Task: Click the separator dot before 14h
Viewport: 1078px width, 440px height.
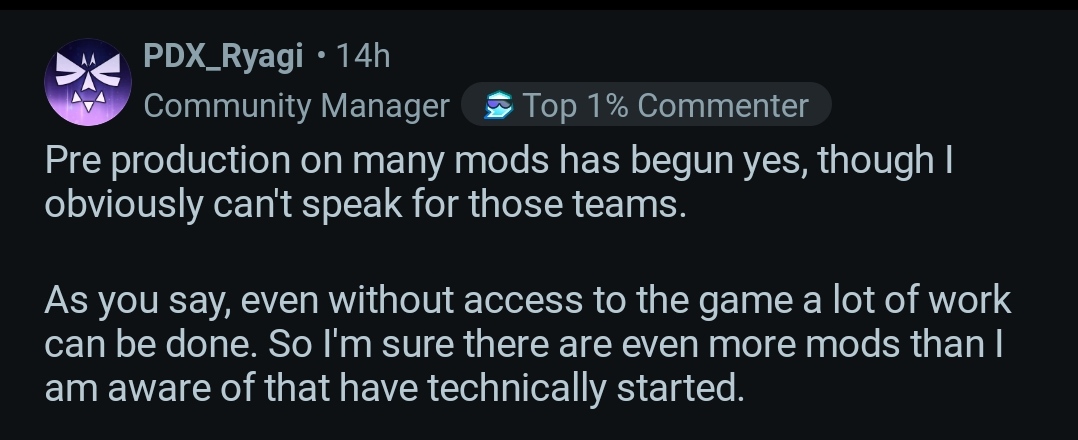Action: (319, 57)
